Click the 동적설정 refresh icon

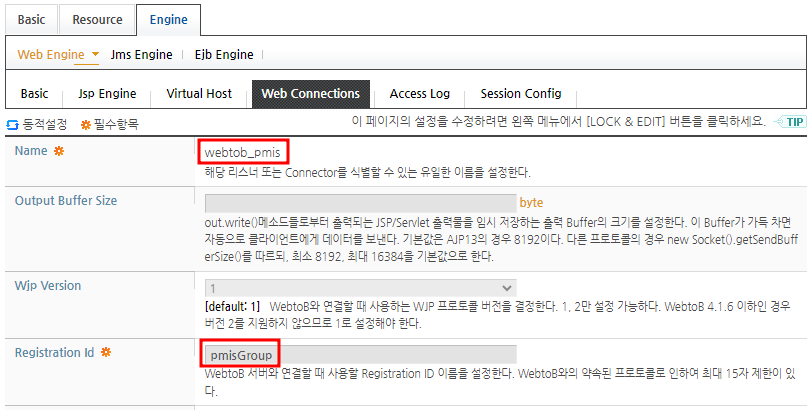12,125
